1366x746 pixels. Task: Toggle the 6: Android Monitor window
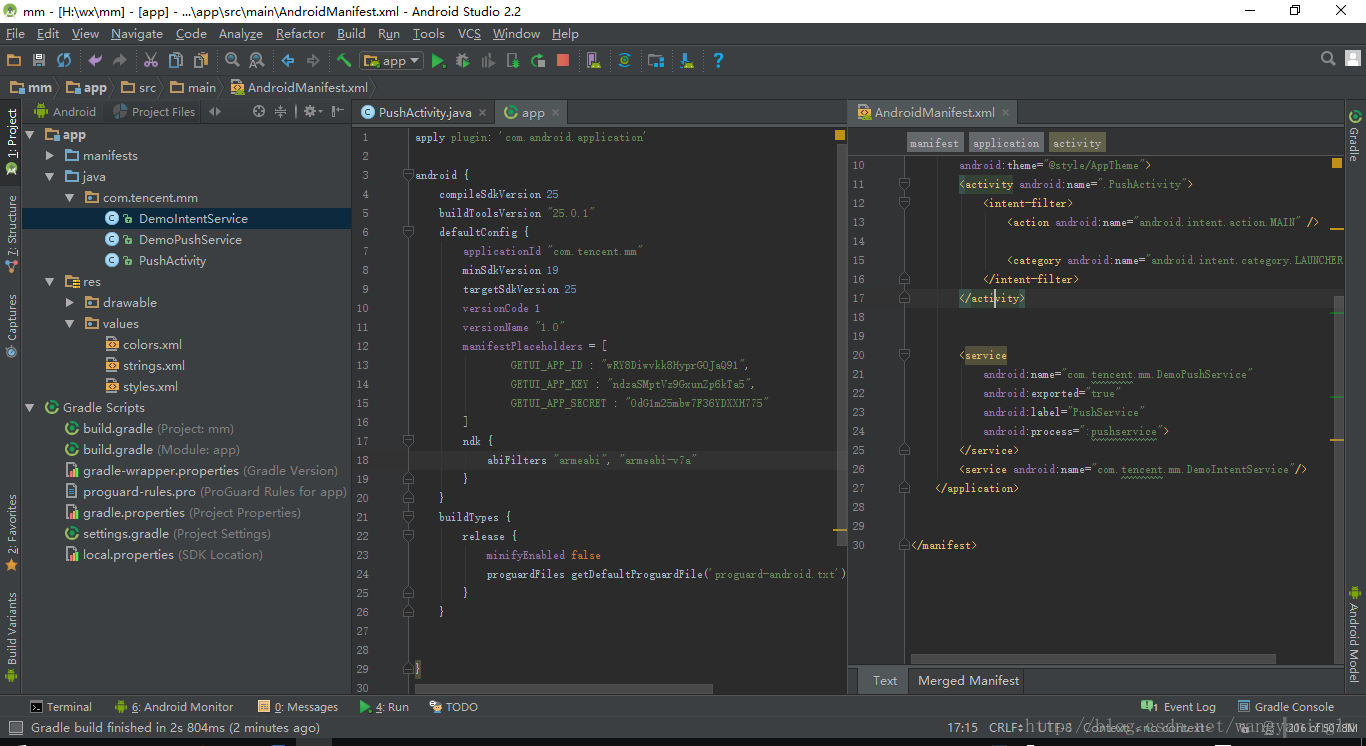174,707
